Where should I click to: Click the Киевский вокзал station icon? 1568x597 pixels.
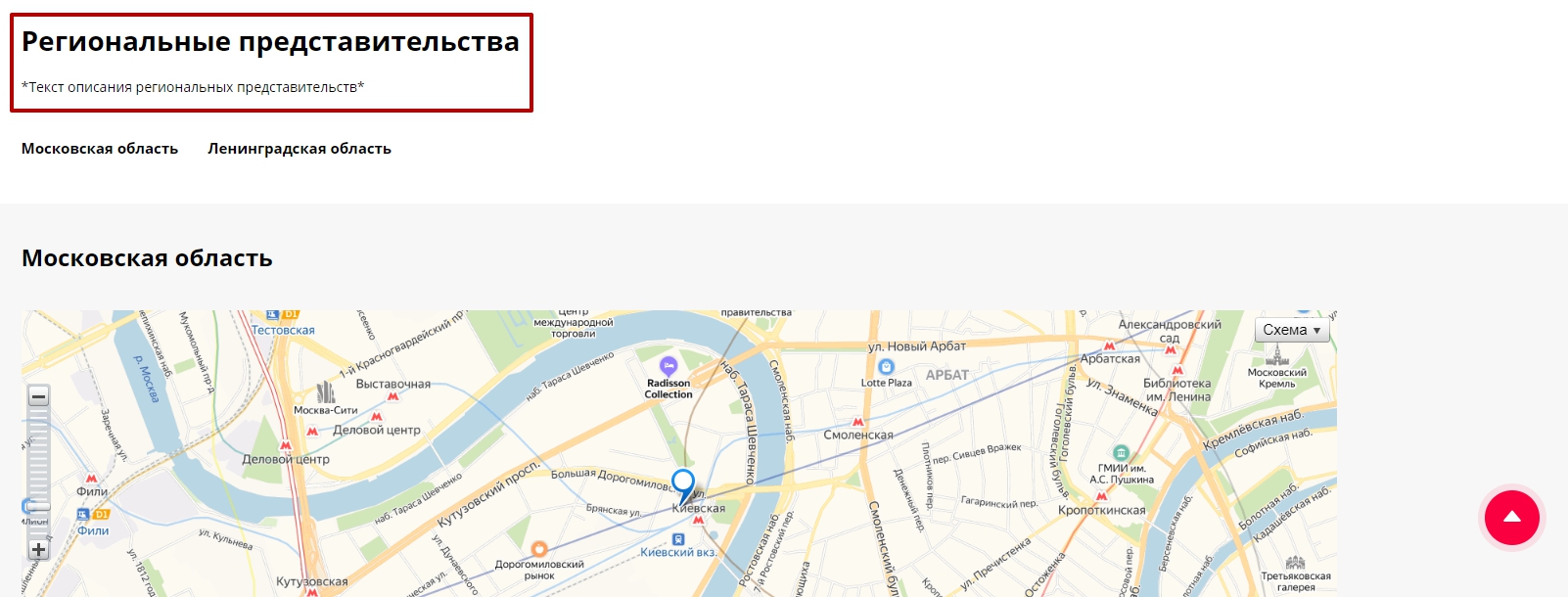(678, 539)
